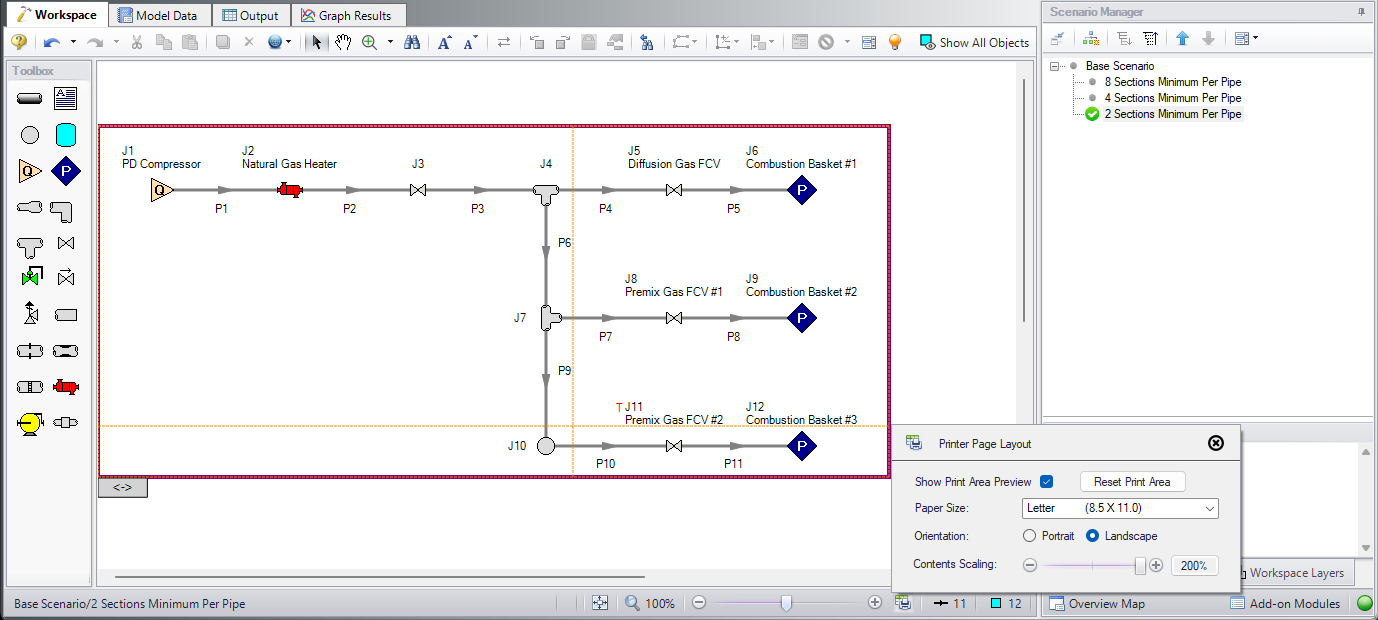Image resolution: width=1378 pixels, height=620 pixels.
Task: Open the Overview Map tab
Action: point(1097,603)
